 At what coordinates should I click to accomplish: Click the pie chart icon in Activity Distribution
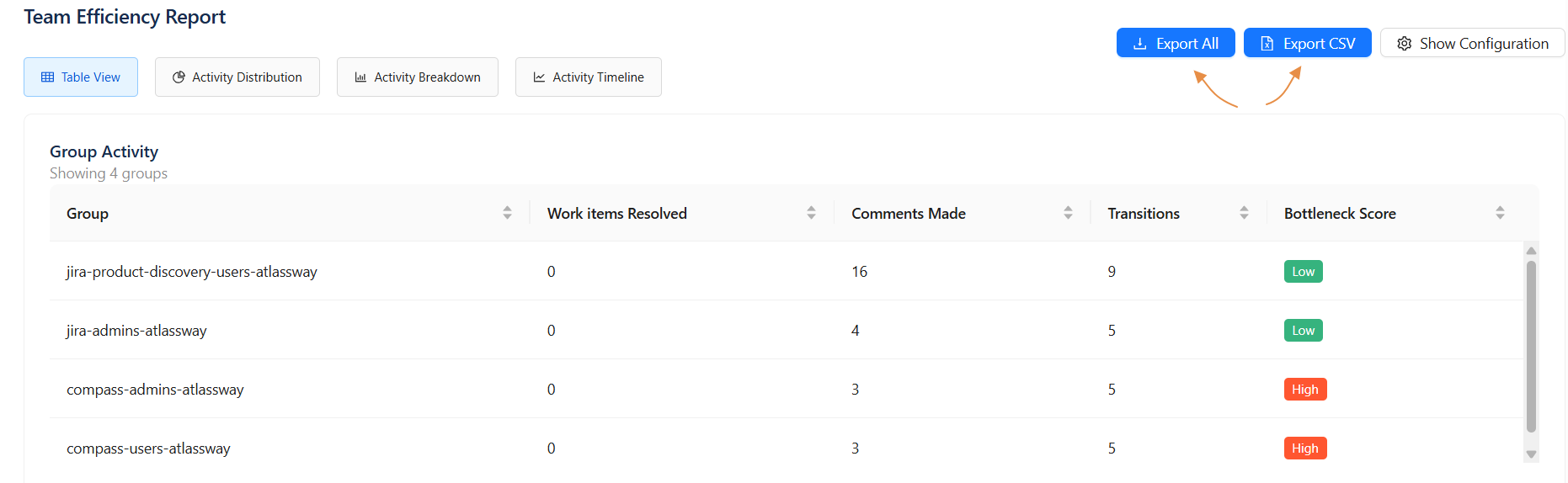(179, 77)
